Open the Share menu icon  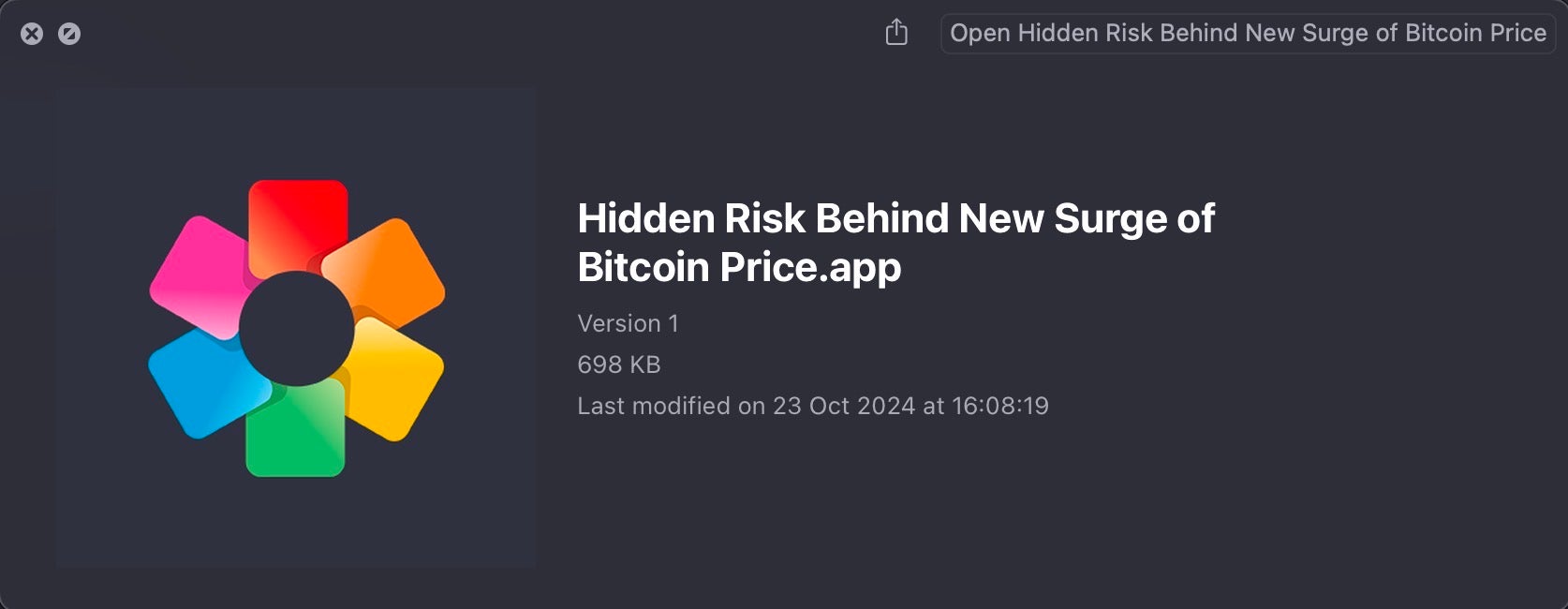click(x=896, y=33)
